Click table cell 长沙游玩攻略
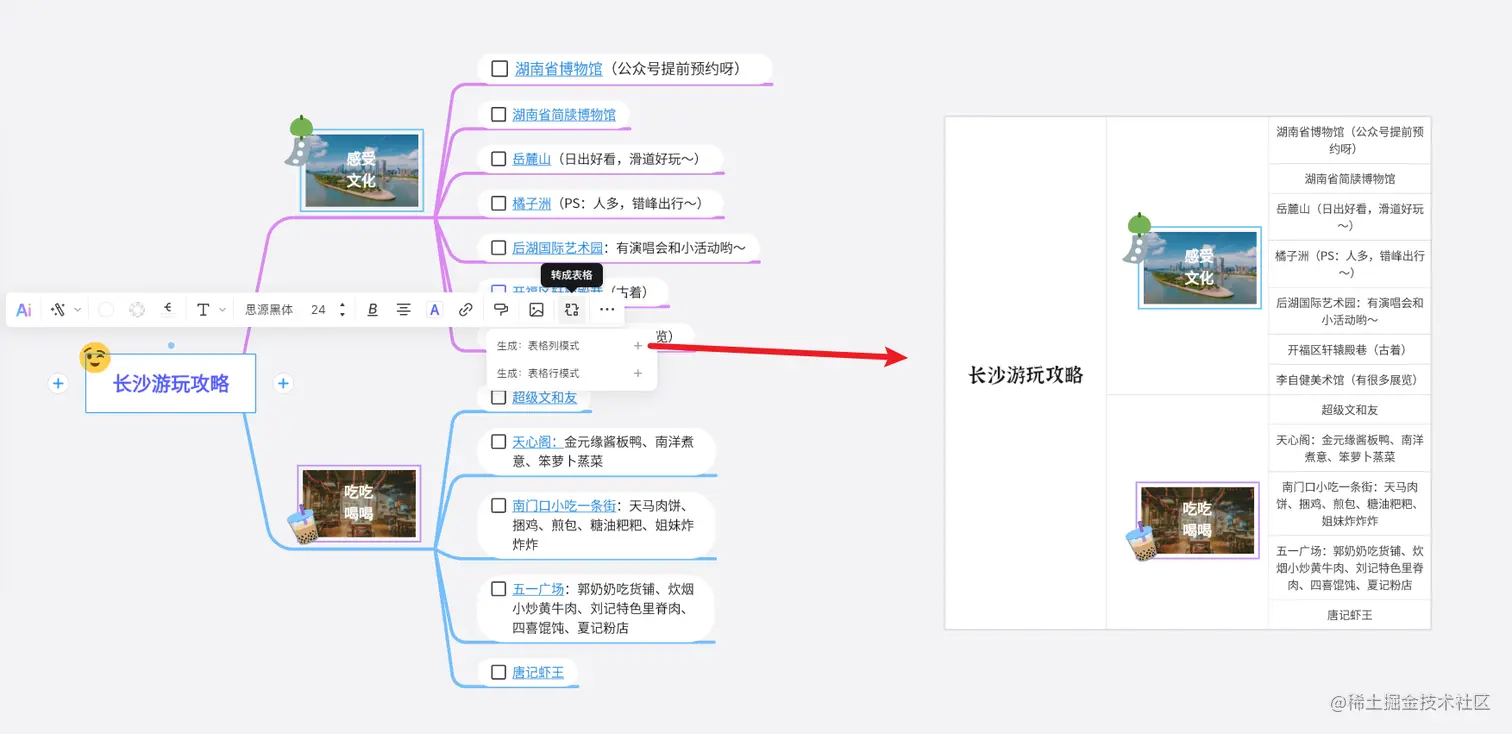This screenshot has width=1512, height=734. [x=1025, y=375]
